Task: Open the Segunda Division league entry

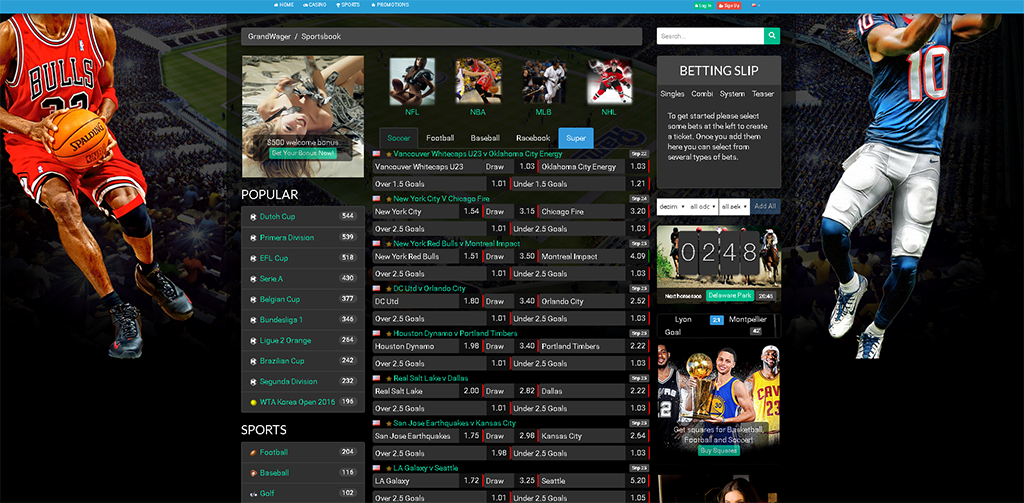Action: point(303,381)
